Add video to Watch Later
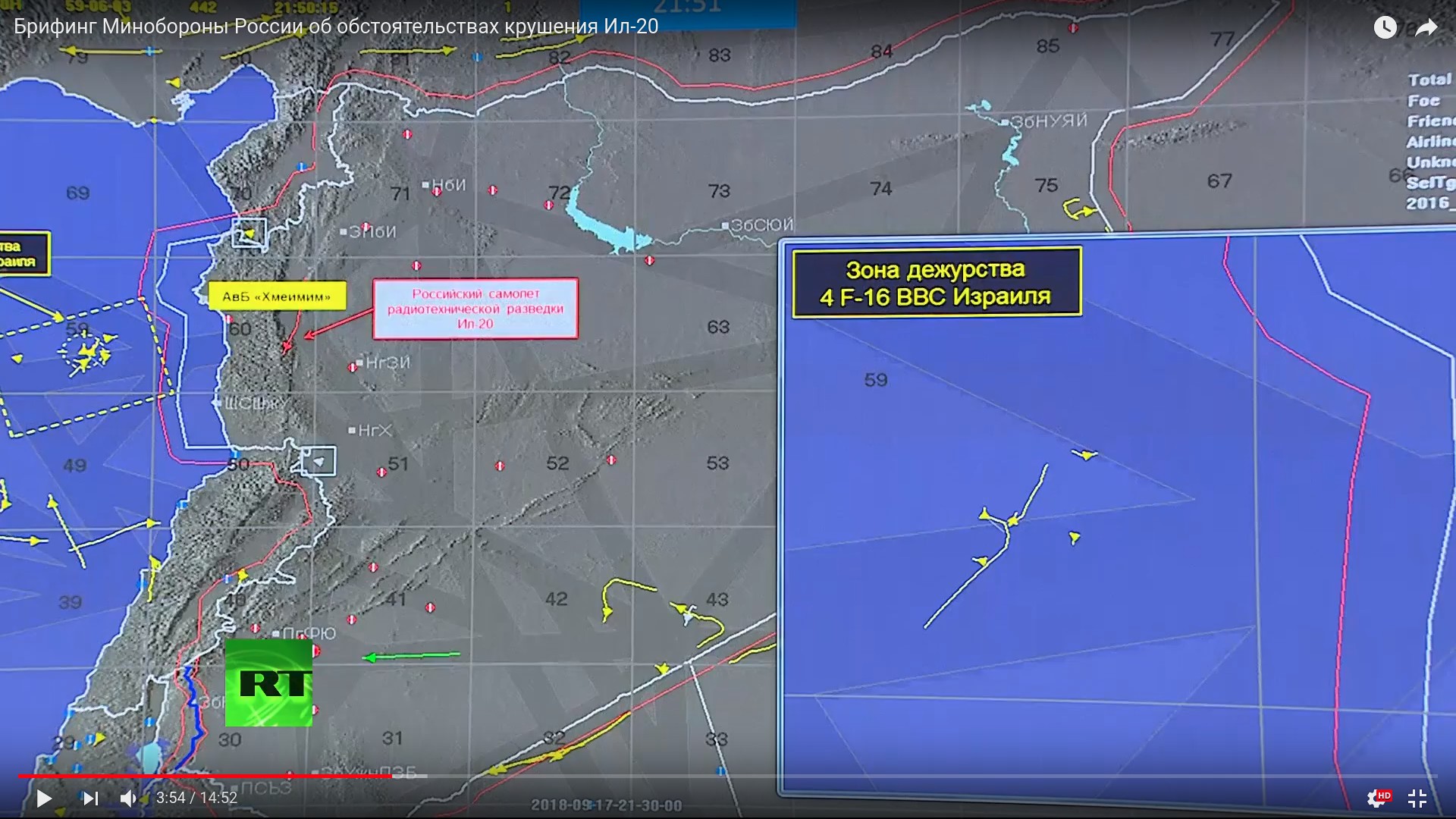The height and width of the screenshot is (819, 1456). 1385,28
